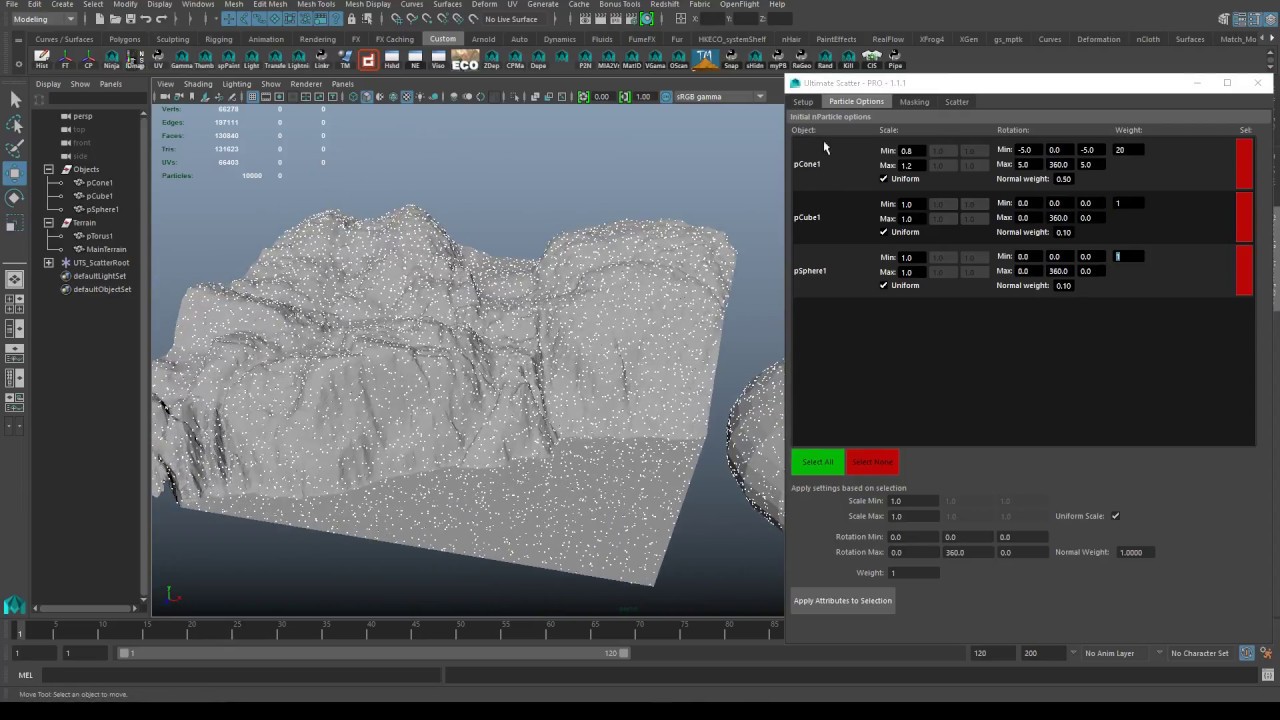1280x720 pixels.
Task: Open the Modeling menu set dropdown
Action: pos(40,19)
